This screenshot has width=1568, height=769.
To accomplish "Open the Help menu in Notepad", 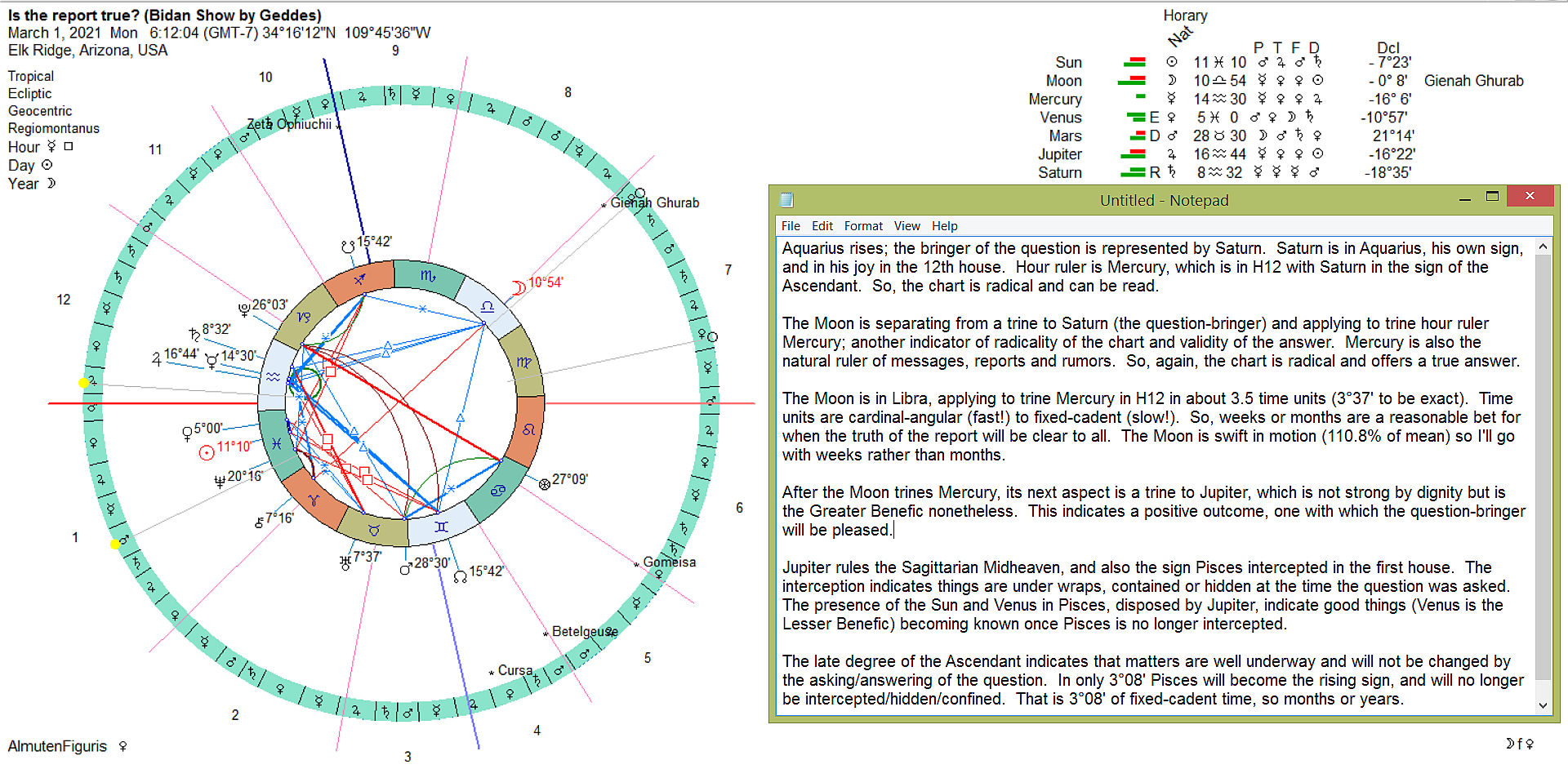I will tap(944, 226).
